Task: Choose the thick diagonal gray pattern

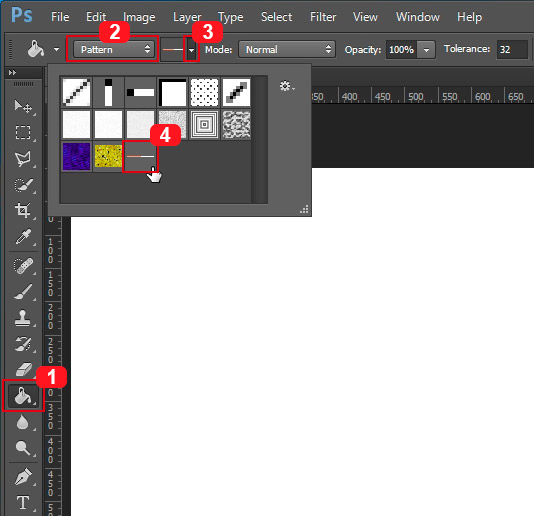Action: click(236, 92)
